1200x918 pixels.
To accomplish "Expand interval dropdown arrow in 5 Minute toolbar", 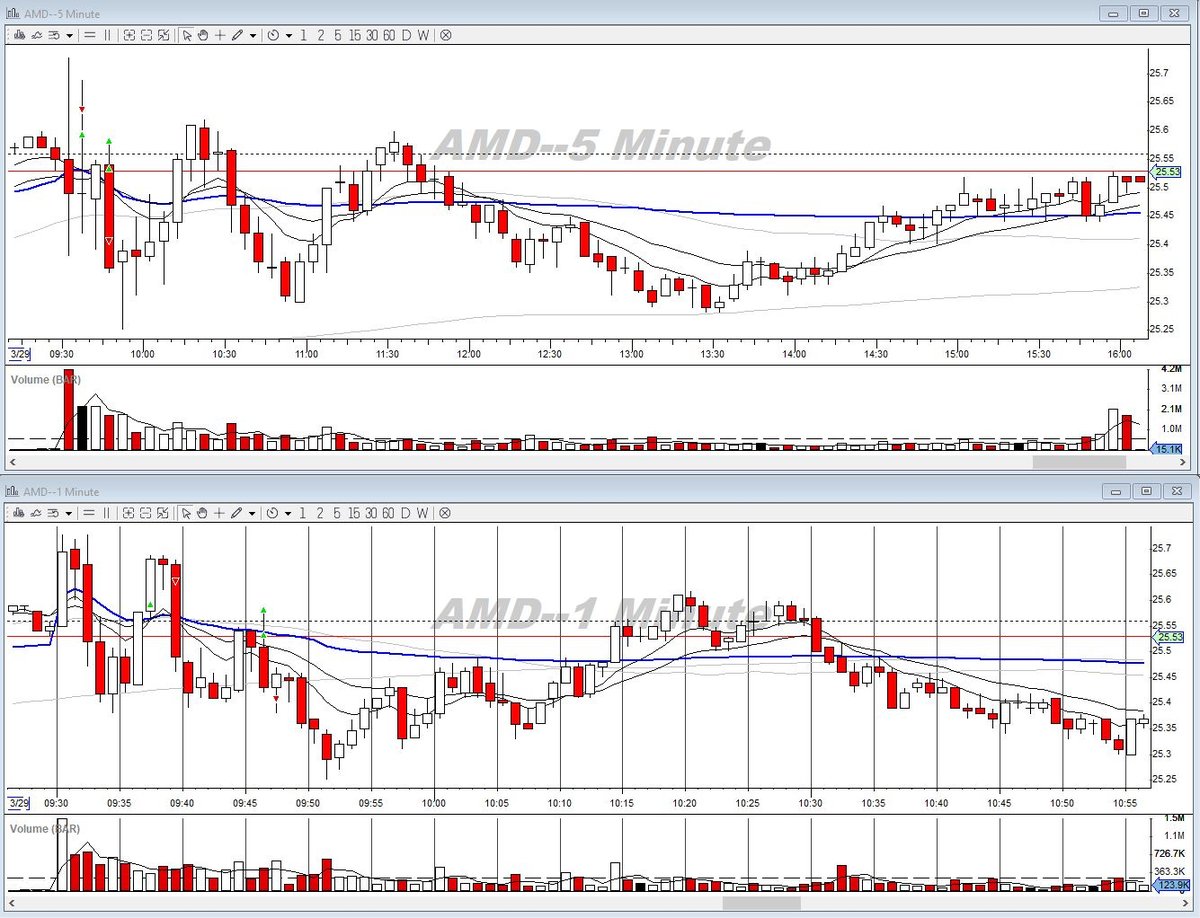I will [289, 35].
